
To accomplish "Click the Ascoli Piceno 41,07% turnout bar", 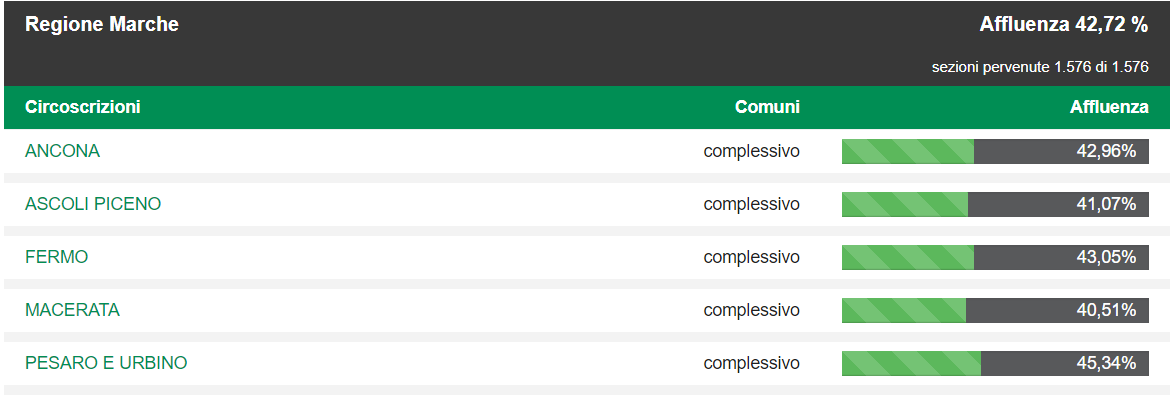I will point(995,204).
